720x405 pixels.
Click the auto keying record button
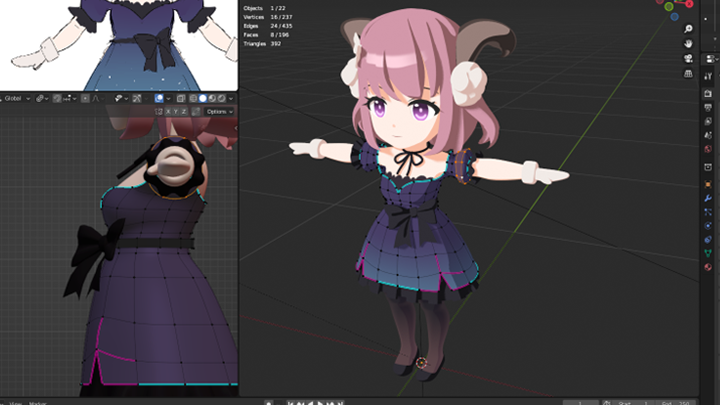click(269, 403)
